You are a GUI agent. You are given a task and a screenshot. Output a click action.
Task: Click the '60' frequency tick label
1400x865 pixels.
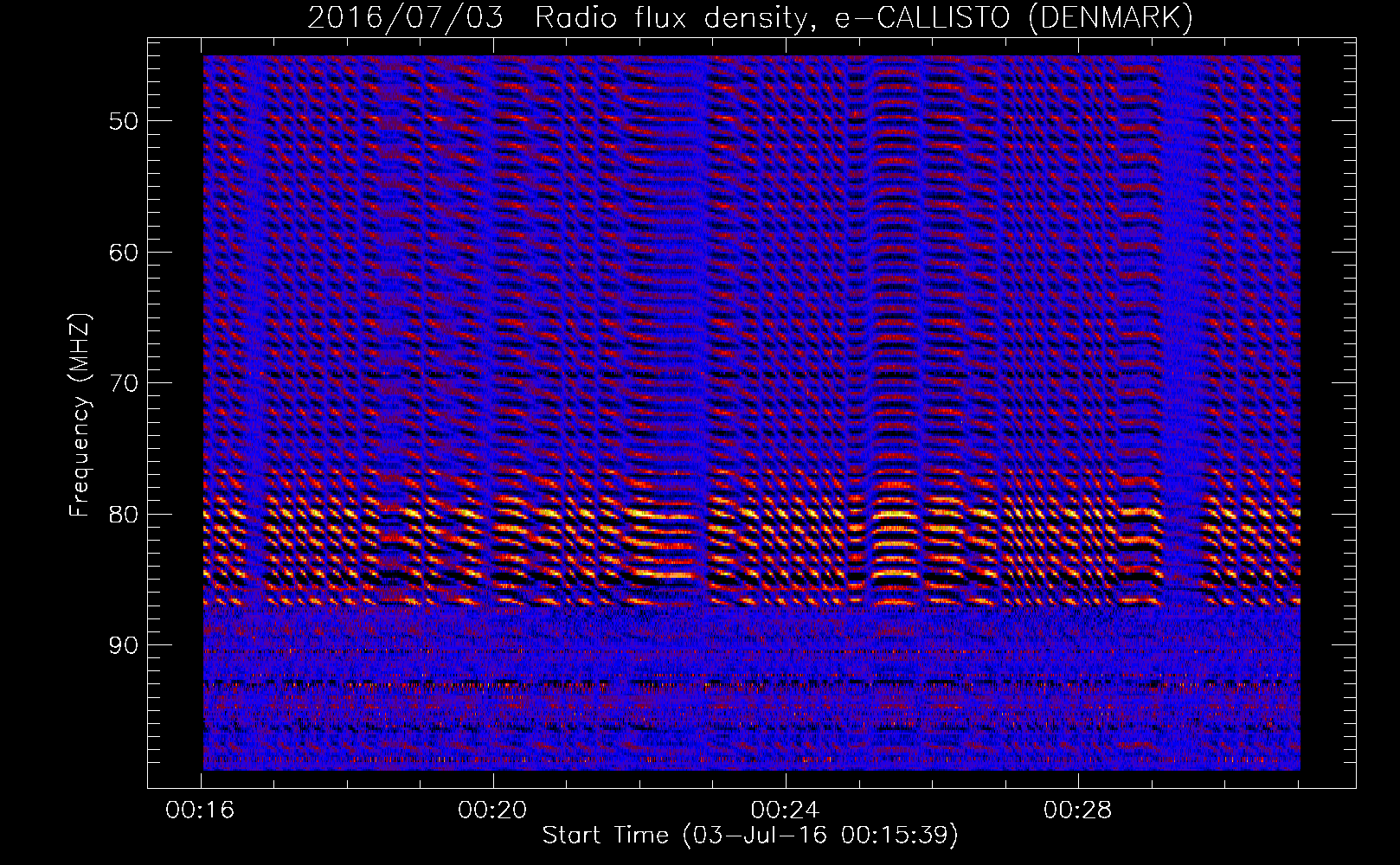click(123, 253)
